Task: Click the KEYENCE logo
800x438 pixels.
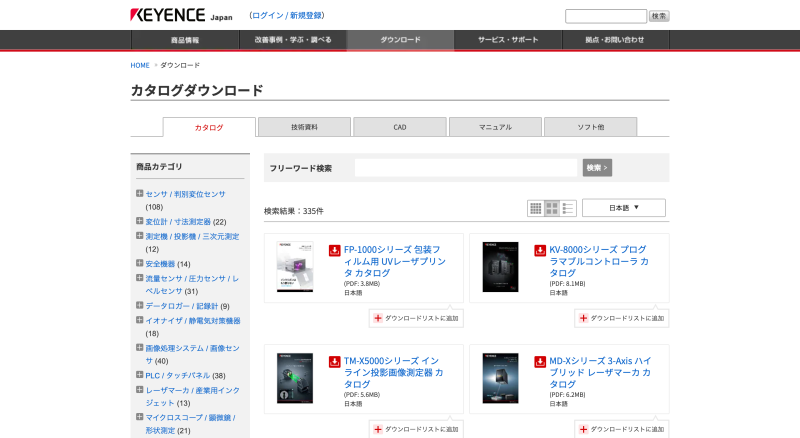Action: coord(168,15)
